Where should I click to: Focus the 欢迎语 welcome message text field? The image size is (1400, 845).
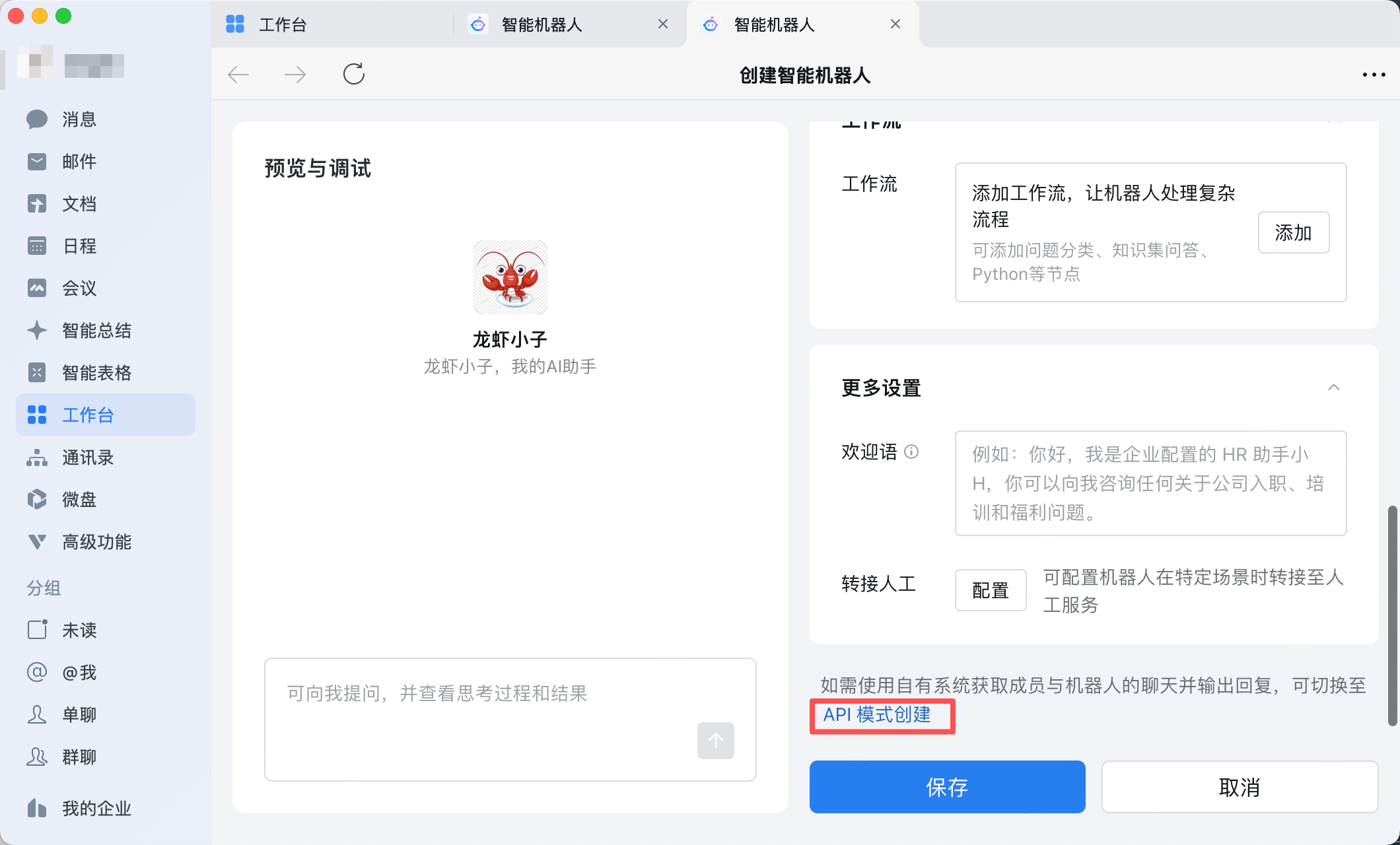(1150, 483)
